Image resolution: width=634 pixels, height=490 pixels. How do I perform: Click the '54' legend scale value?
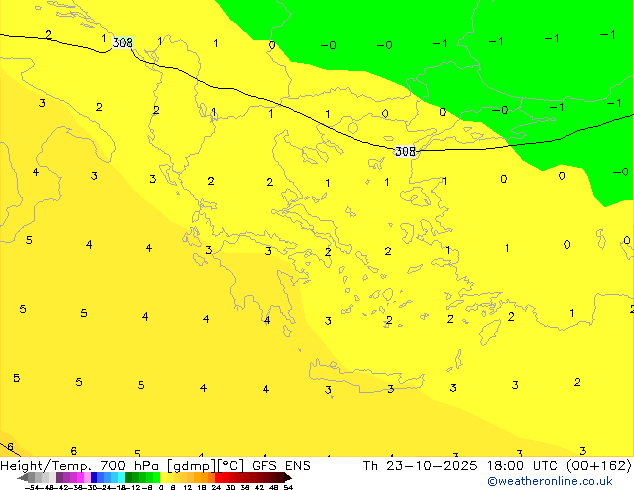tap(288, 488)
